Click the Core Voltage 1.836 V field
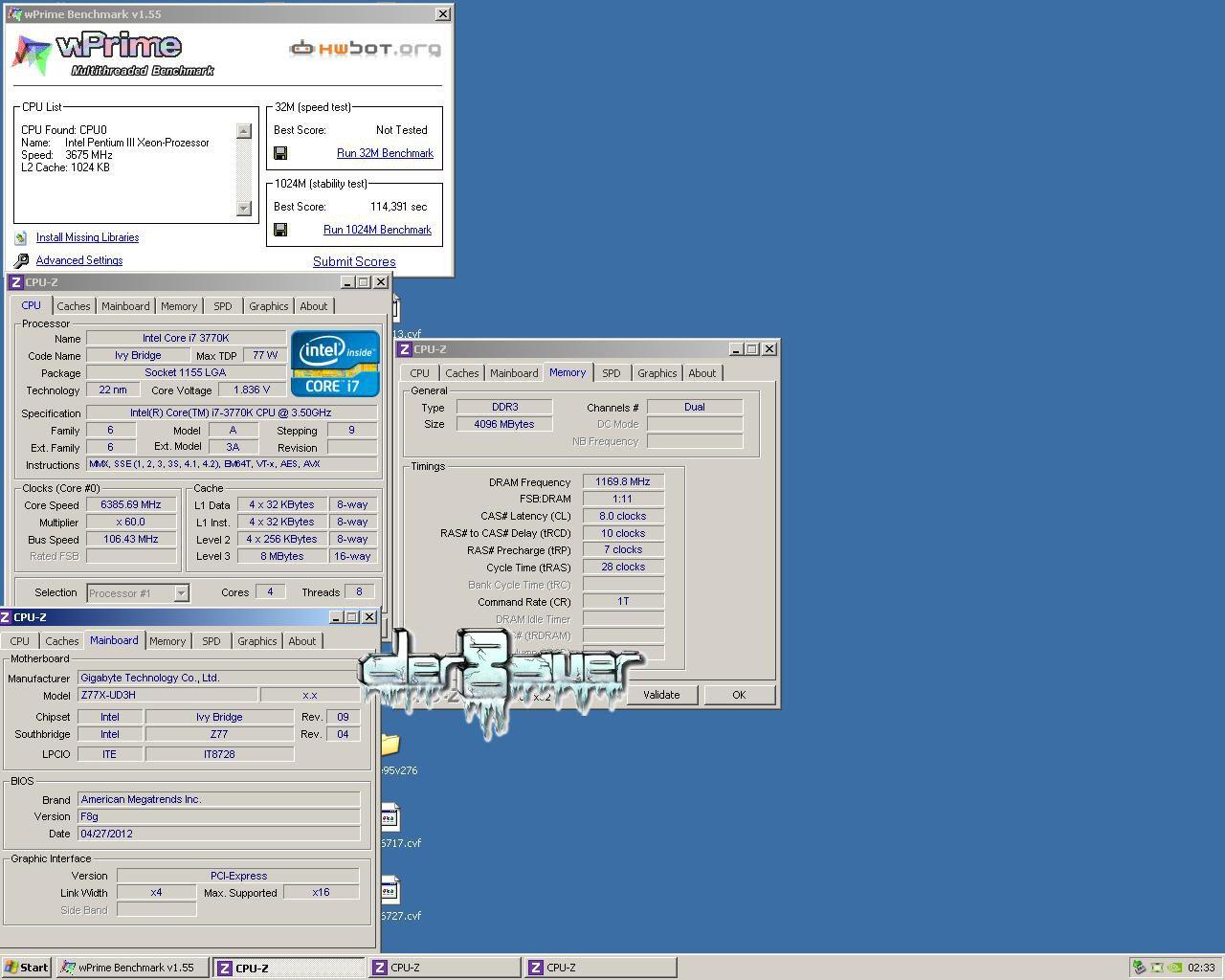The width and height of the screenshot is (1225, 980). pyautogui.click(x=252, y=390)
